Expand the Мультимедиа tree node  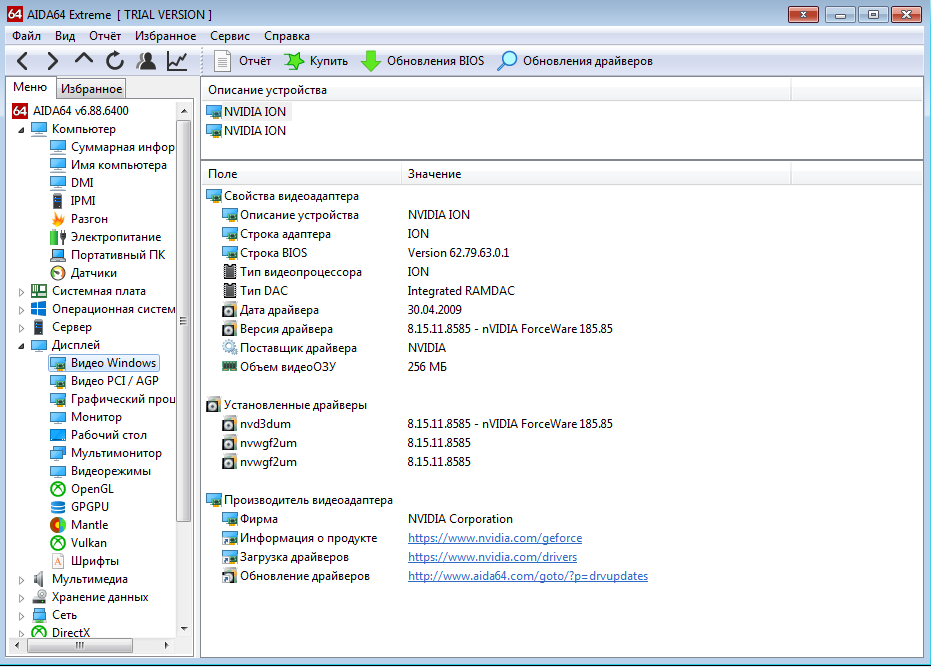[x=21, y=580]
